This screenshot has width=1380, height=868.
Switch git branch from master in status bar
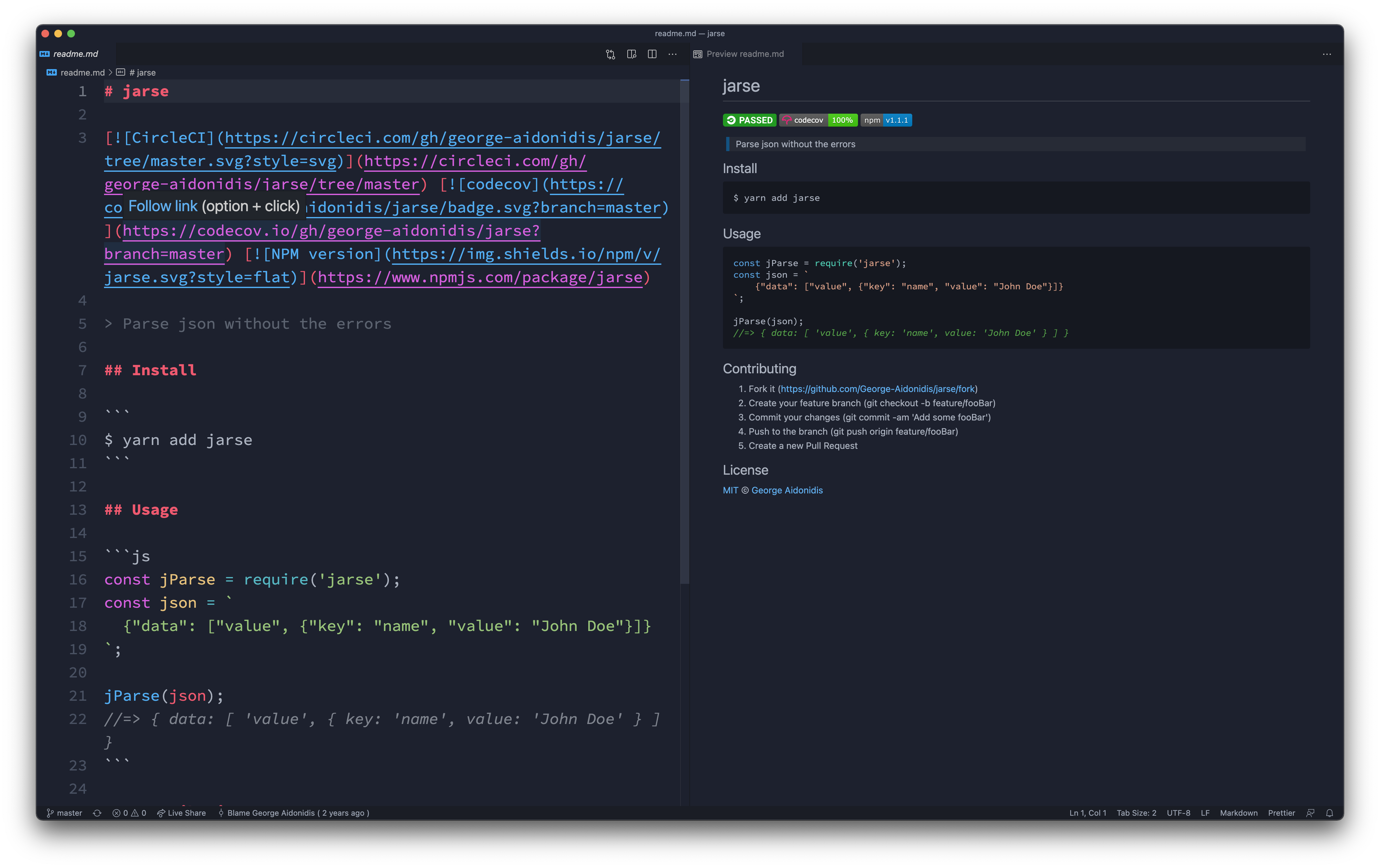coord(64,812)
